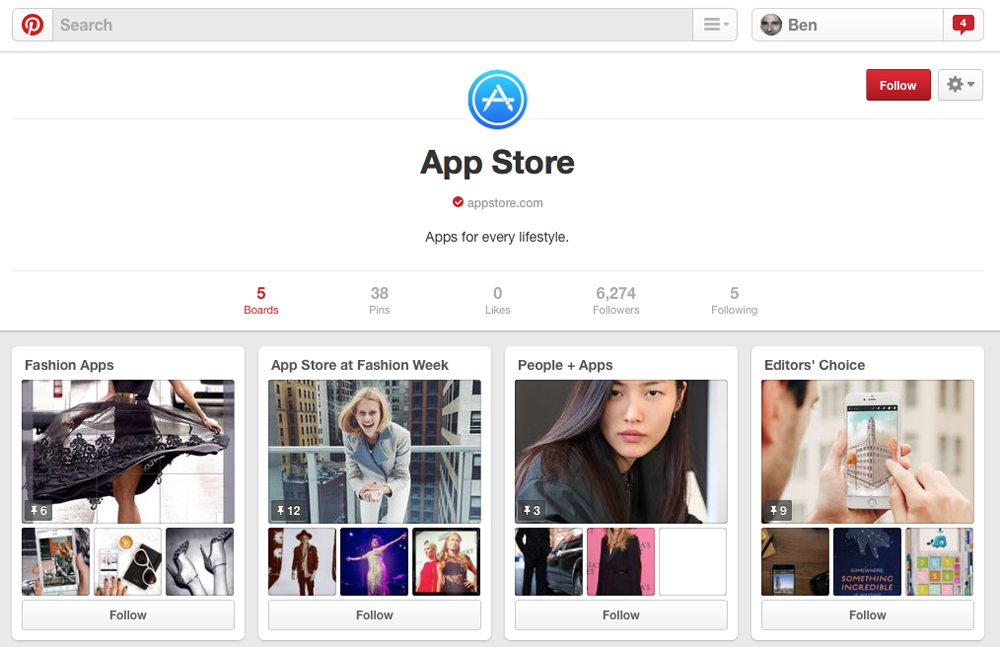
Task: Click the Pinterest logo icon
Action: [x=31, y=23]
